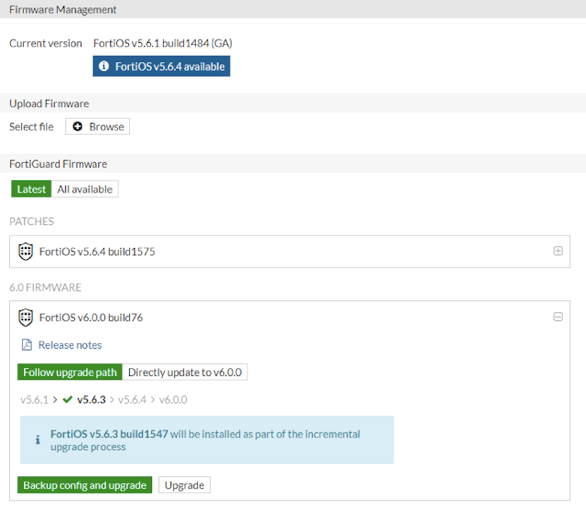The image size is (586, 520).
Task: Click shield icon beside FortiOS v6.0.0 build76
Action: pyautogui.click(x=26, y=317)
